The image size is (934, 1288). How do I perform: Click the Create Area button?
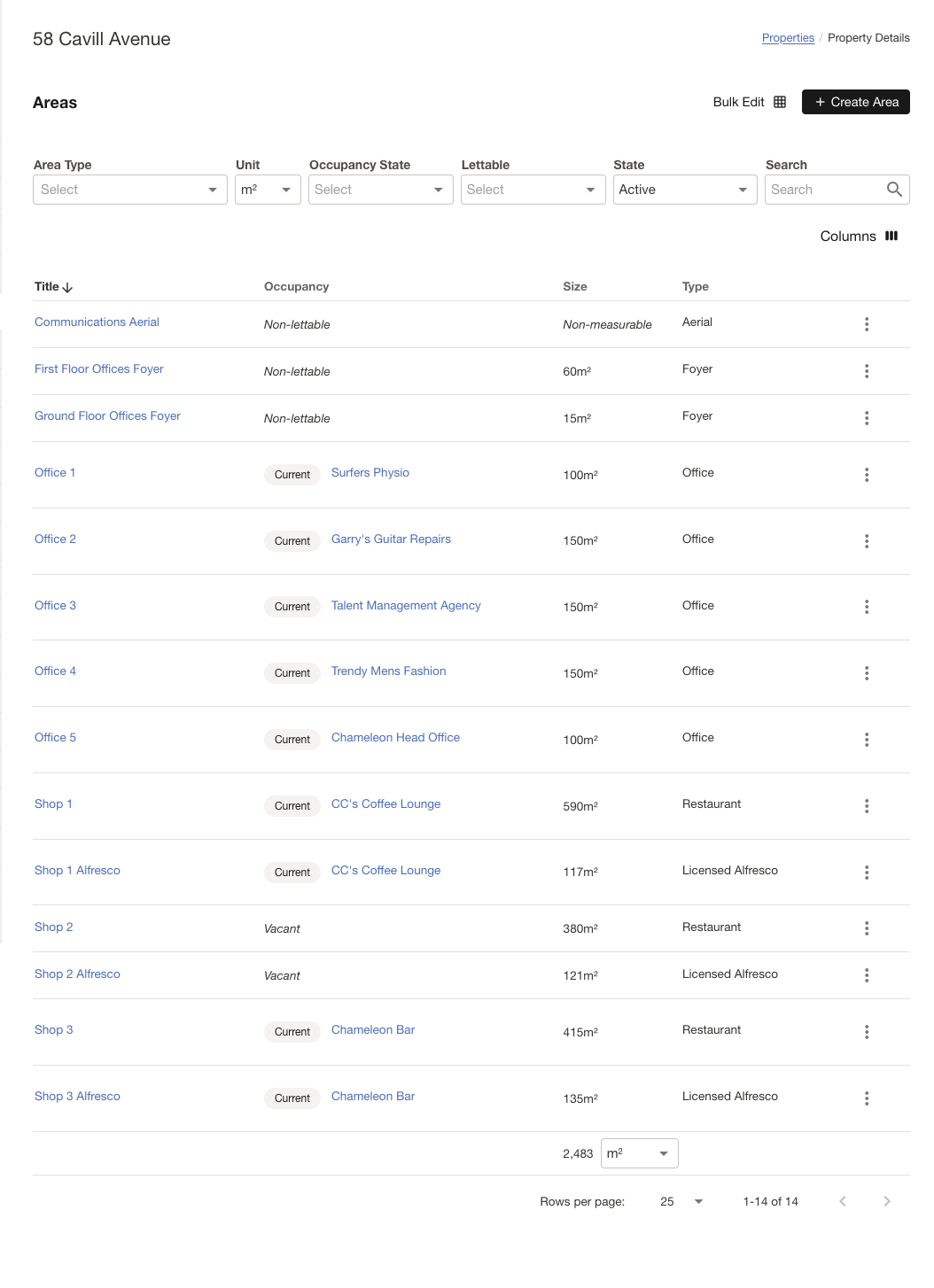click(854, 102)
